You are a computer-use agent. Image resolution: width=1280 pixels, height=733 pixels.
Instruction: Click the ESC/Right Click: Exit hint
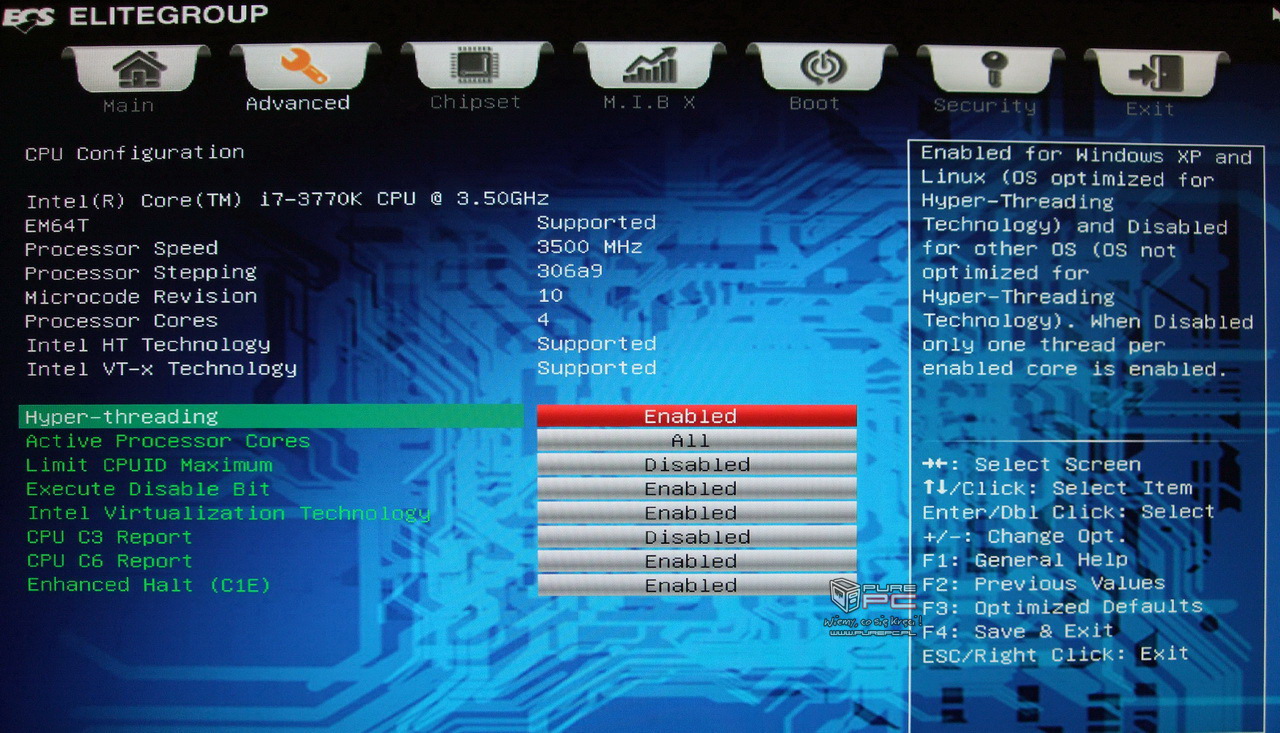(1055, 655)
